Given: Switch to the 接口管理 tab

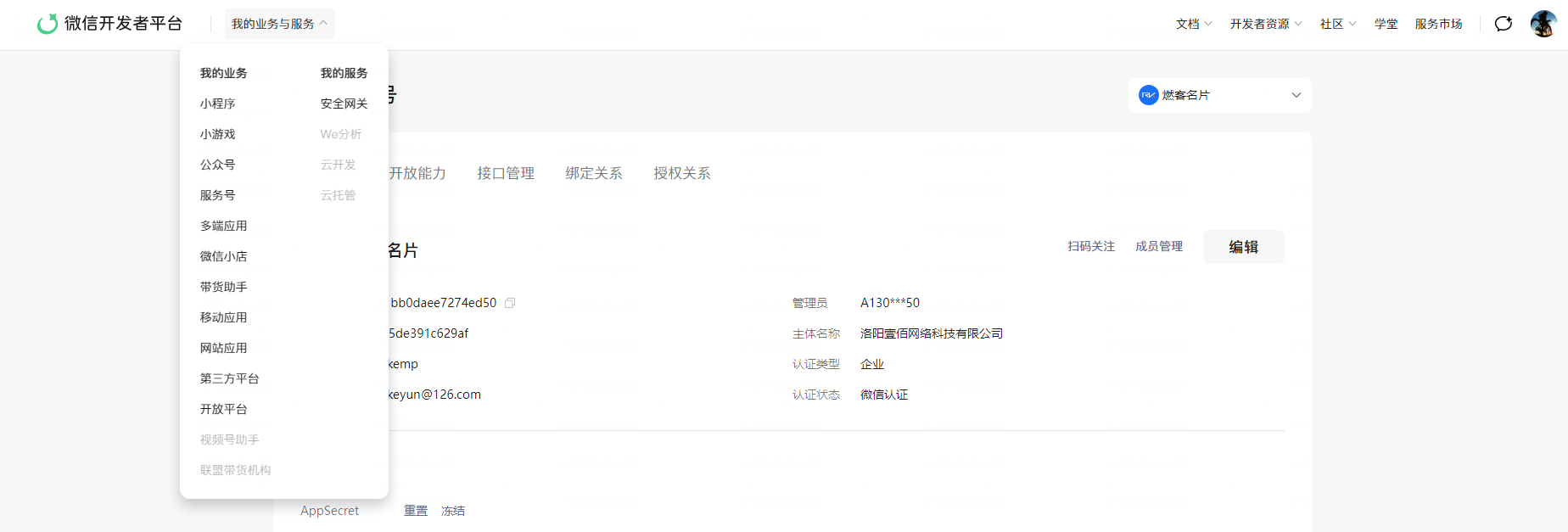Looking at the screenshot, I should click(506, 173).
